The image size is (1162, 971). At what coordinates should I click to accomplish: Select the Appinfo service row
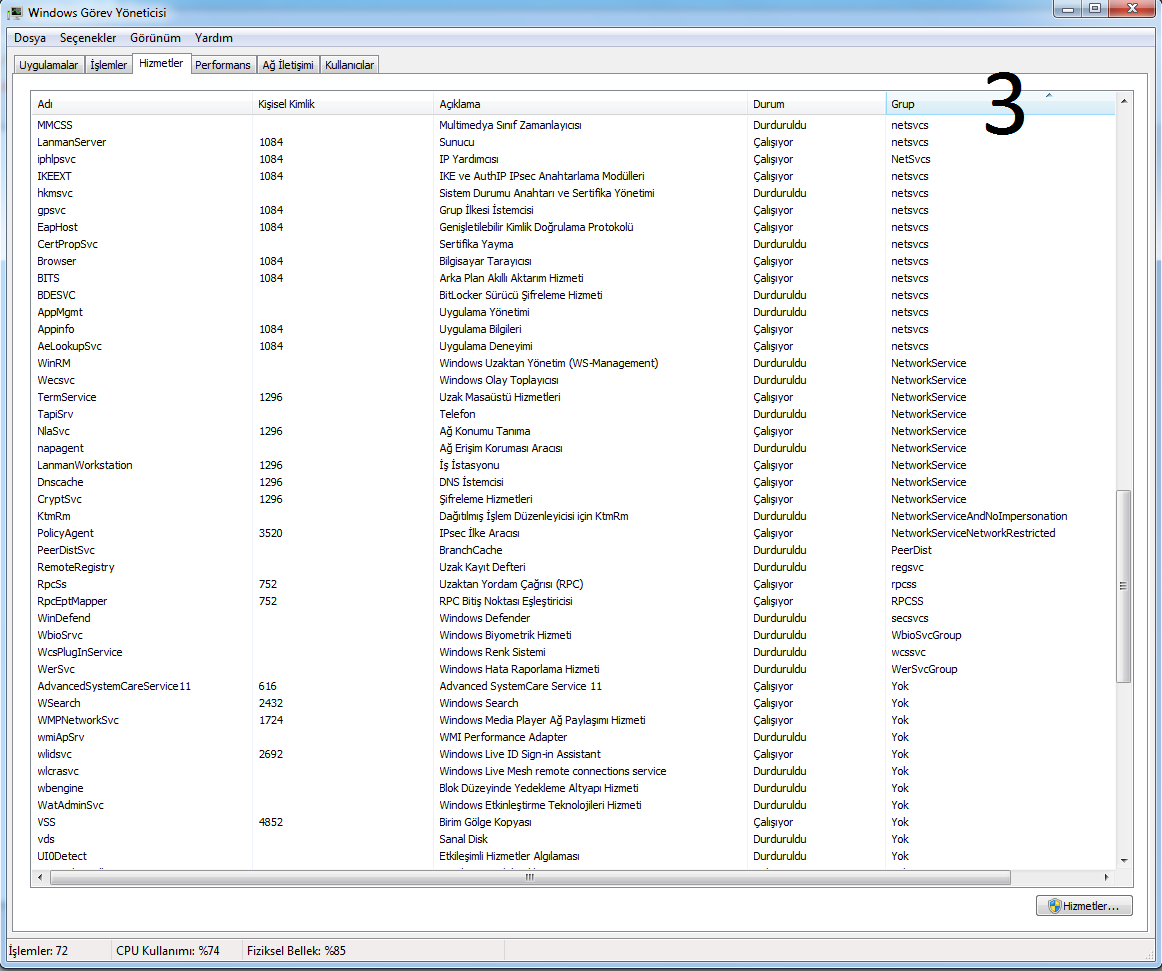pyautogui.click(x=573, y=330)
